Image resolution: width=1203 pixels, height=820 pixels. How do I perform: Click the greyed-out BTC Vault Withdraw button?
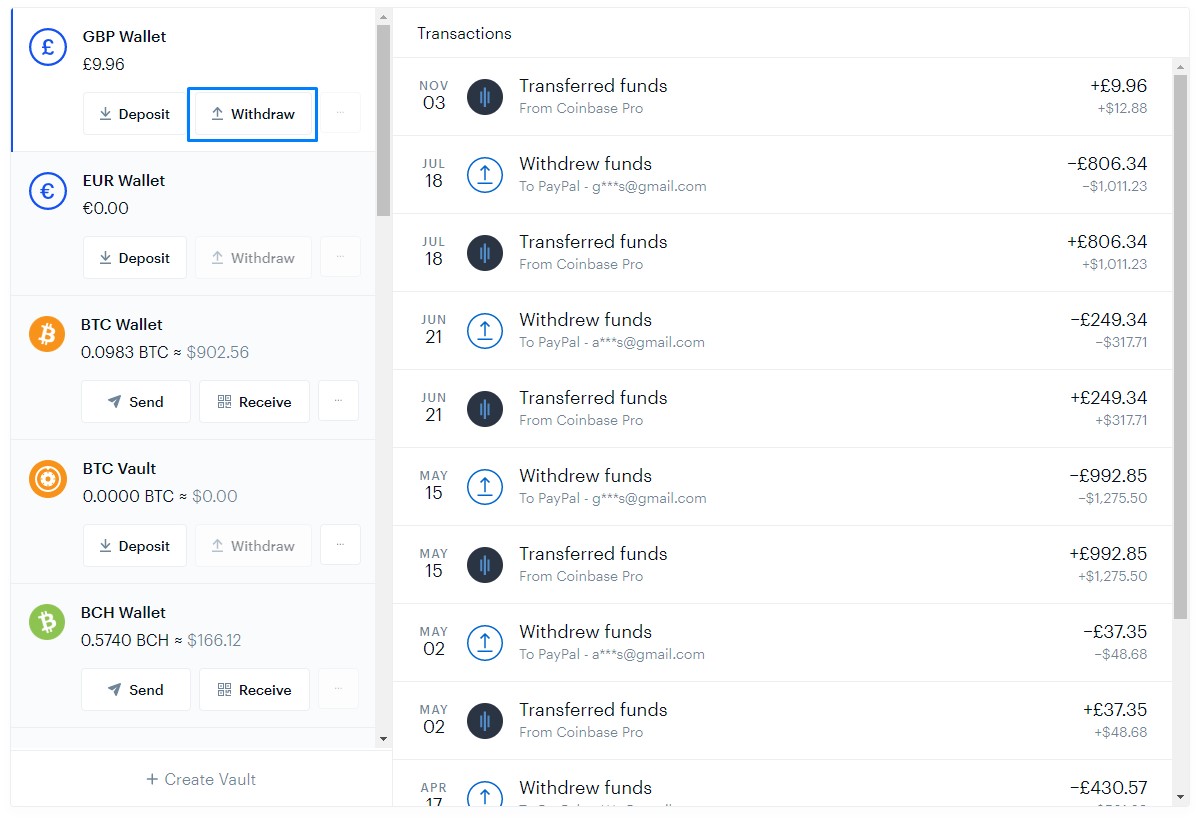[x=253, y=546]
